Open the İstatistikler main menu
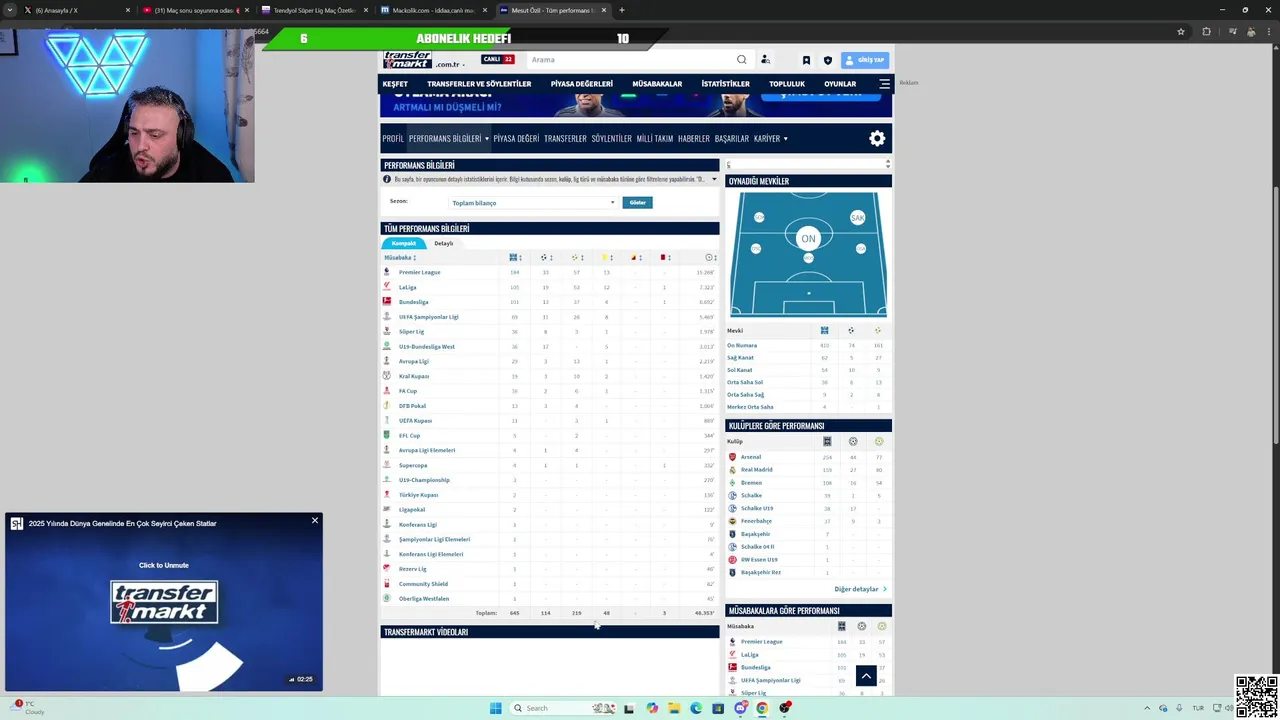Screen dimensions: 1280x720 coord(725,84)
